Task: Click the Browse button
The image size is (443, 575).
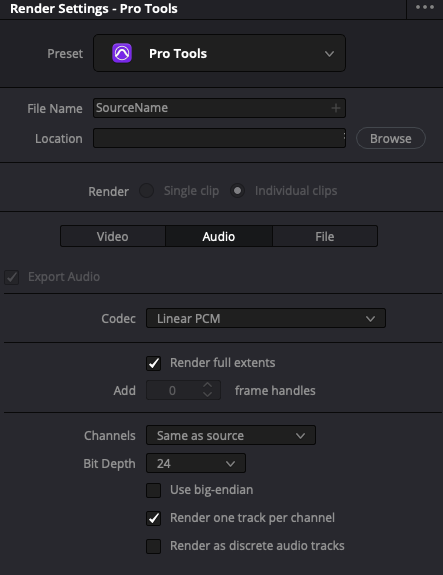Action: pos(391,138)
